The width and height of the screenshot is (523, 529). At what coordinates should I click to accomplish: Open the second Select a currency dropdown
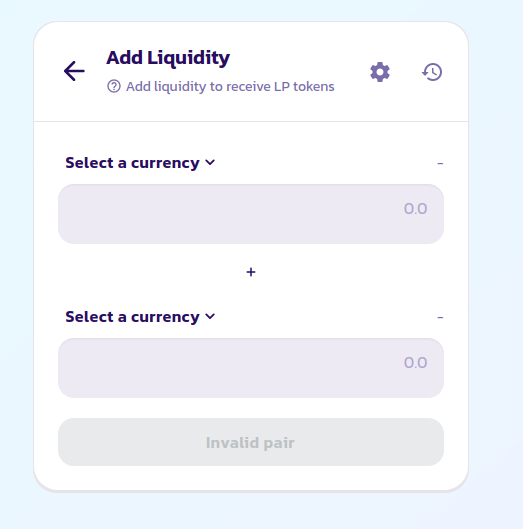(140, 317)
